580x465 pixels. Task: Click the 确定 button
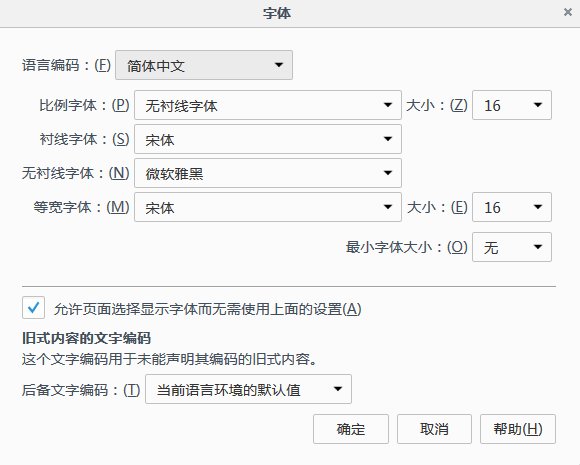coord(351,429)
